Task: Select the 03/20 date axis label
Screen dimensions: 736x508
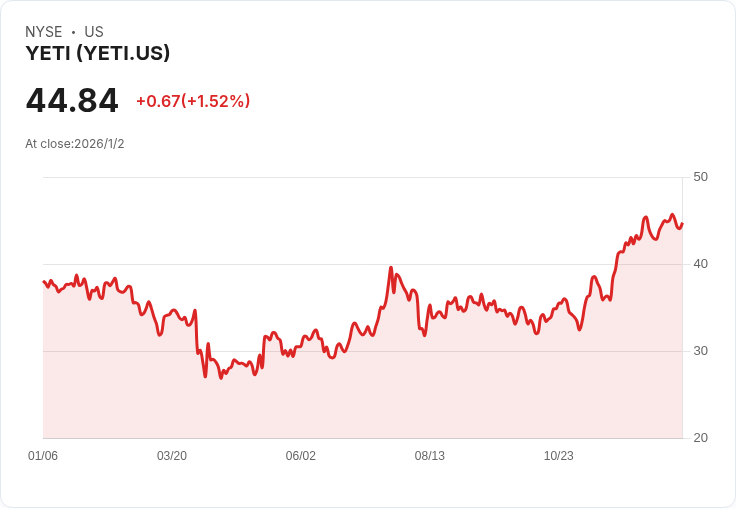Action: coord(172,455)
